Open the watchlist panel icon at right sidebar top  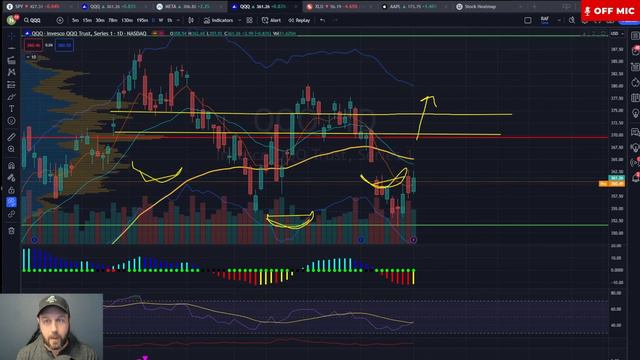point(635,36)
